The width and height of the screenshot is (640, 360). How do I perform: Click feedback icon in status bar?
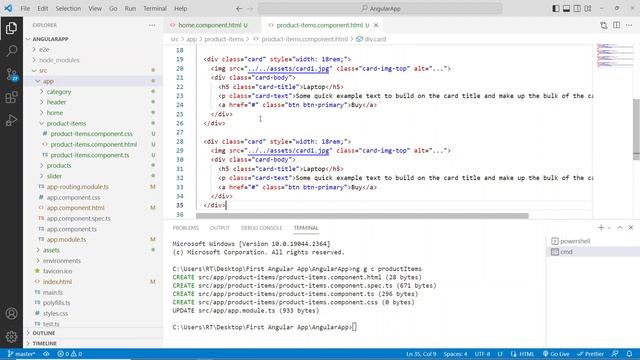[x=615, y=354]
